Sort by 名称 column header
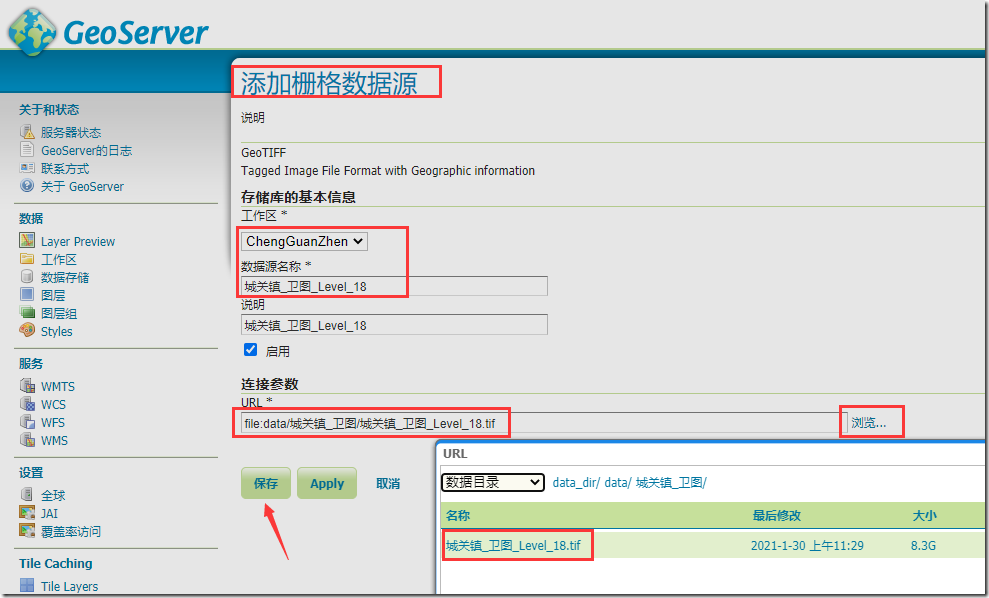This screenshot has width=989, height=598. 458,515
